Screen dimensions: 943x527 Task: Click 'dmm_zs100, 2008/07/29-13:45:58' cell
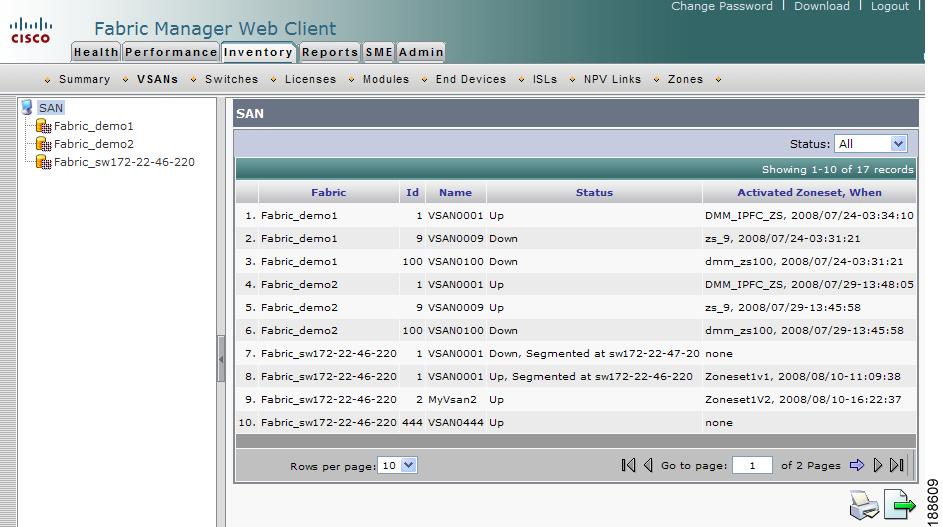click(804, 330)
